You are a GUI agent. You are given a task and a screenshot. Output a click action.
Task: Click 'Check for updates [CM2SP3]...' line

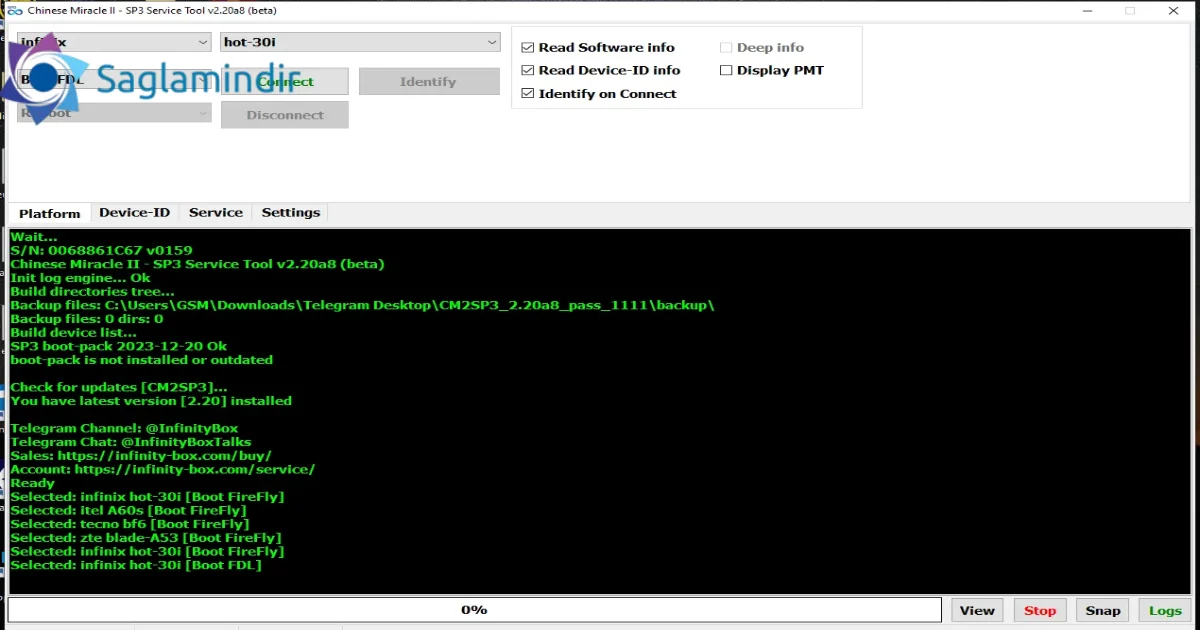pos(119,387)
